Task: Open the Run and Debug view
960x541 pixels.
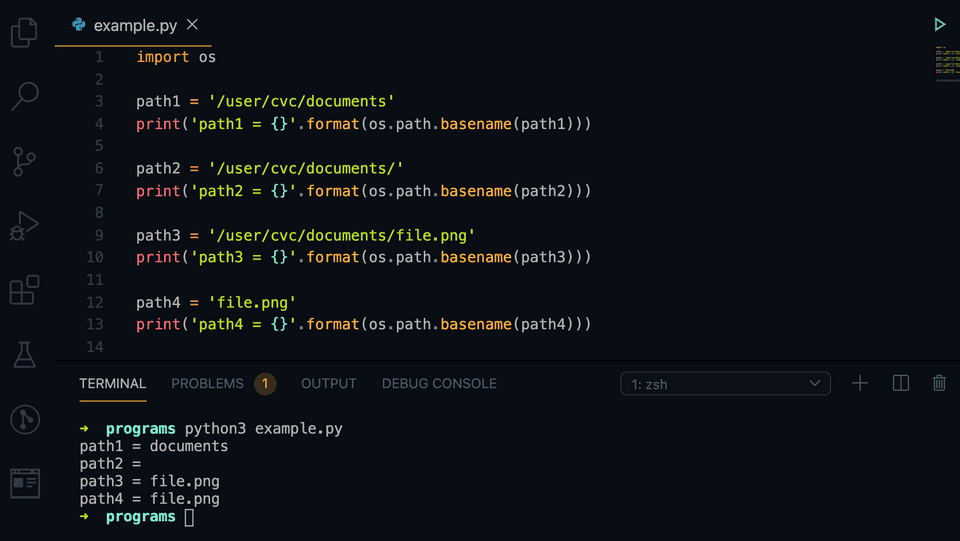Action: click(x=24, y=226)
